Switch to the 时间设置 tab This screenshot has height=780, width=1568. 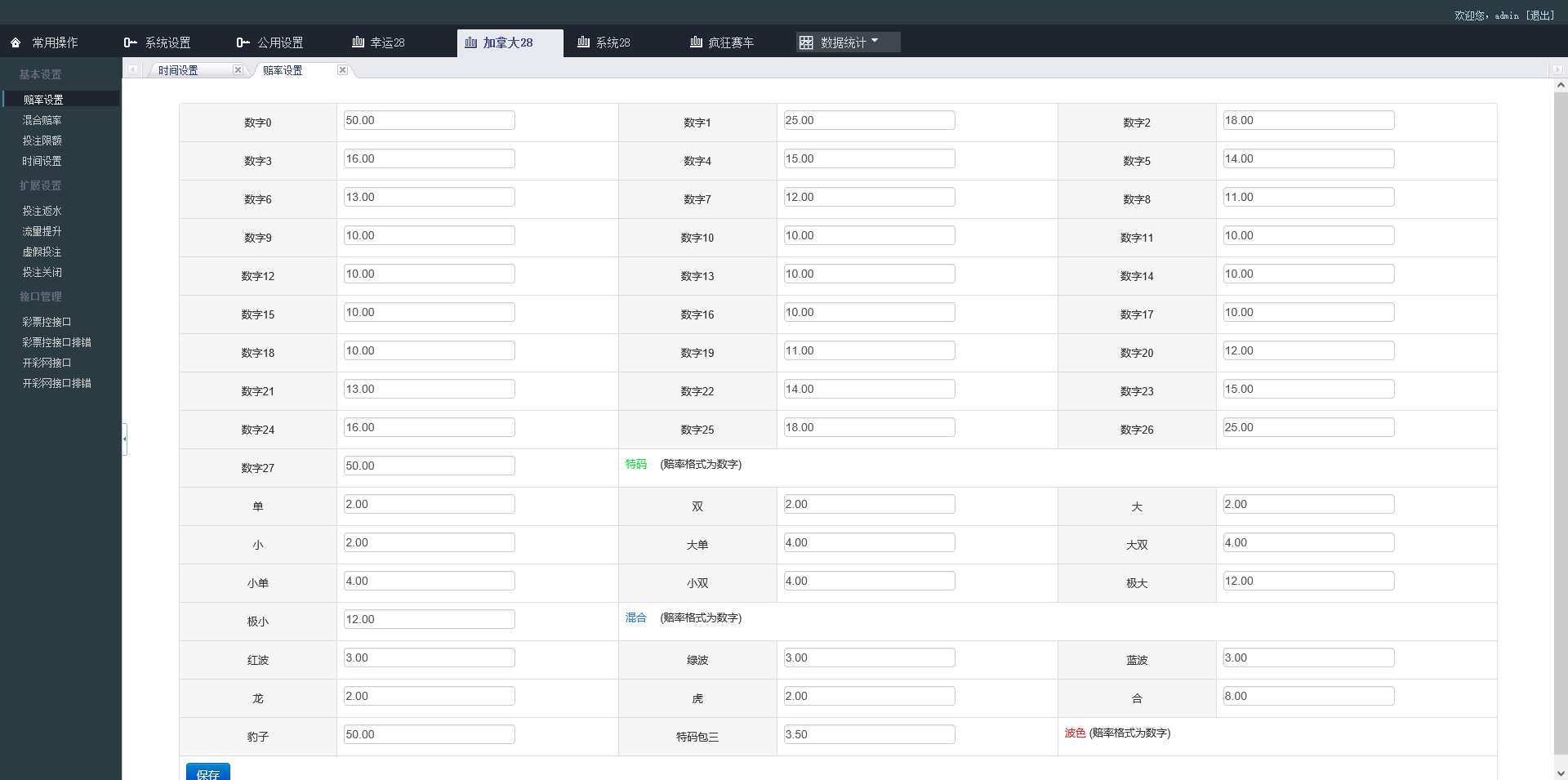coord(178,71)
